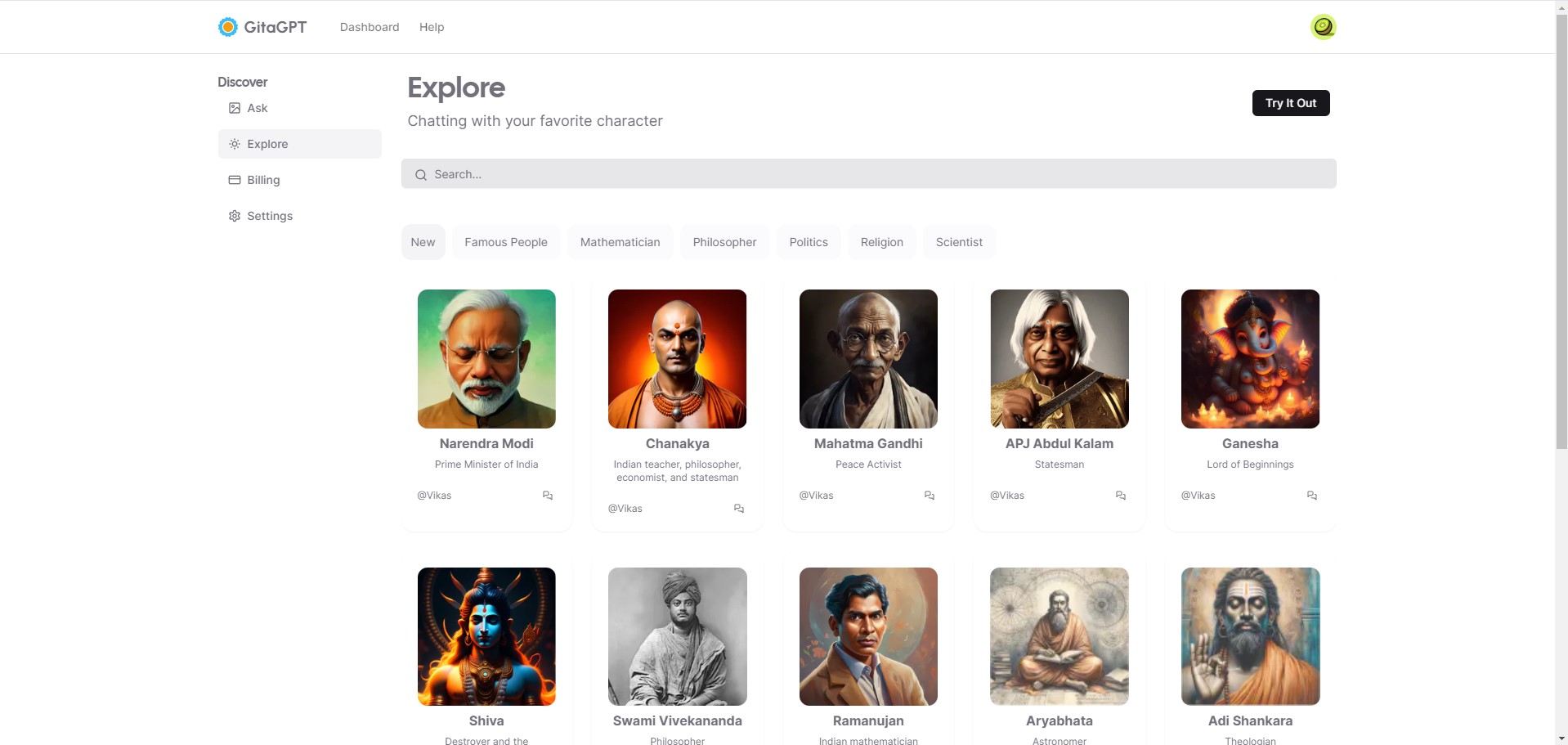1568x745 pixels.
Task: Click the chat icon on Mahatma Gandhi card
Action: pos(930,496)
